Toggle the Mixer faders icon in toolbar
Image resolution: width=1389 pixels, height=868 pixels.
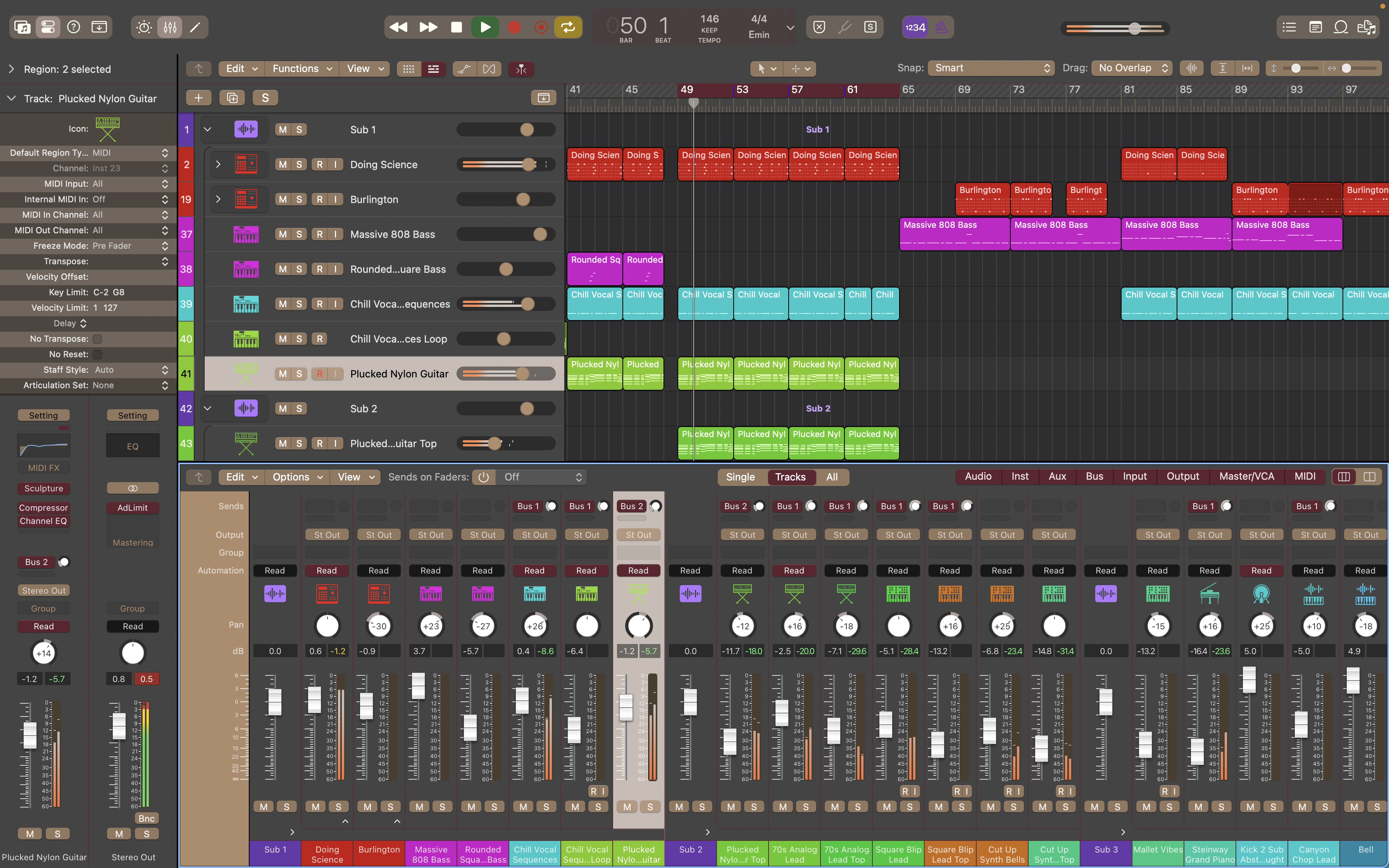[170, 27]
